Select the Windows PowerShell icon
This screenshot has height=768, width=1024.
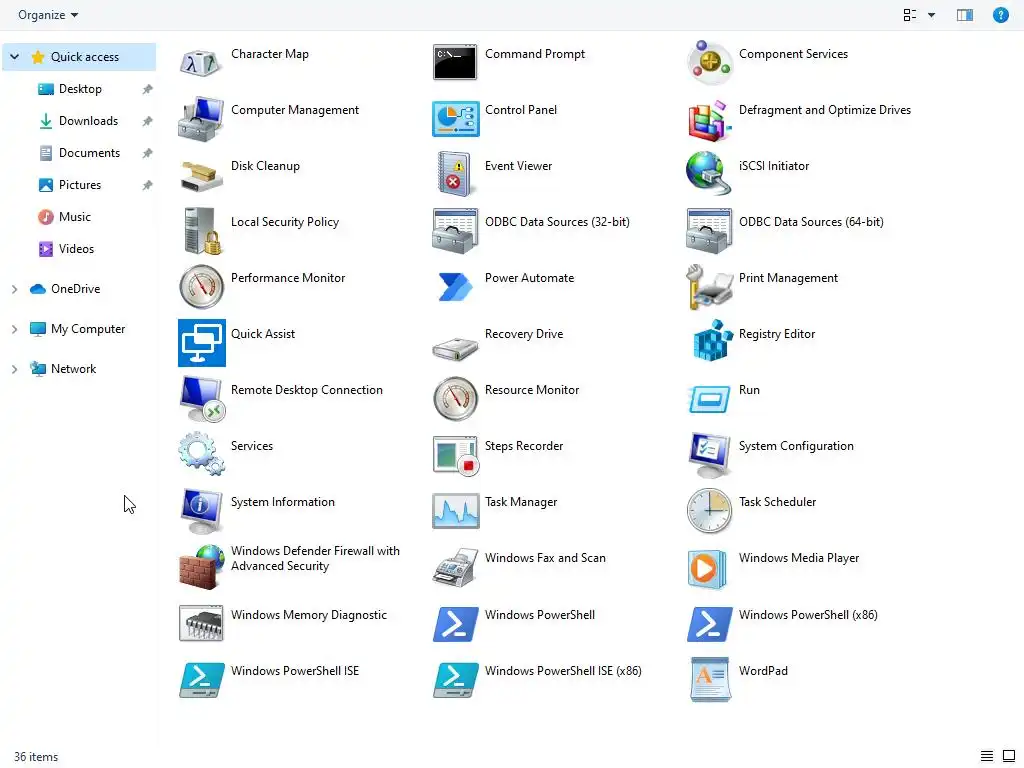coord(455,624)
